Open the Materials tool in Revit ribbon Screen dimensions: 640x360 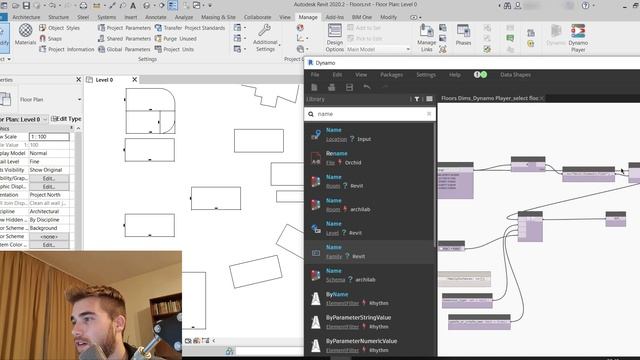click(25, 34)
